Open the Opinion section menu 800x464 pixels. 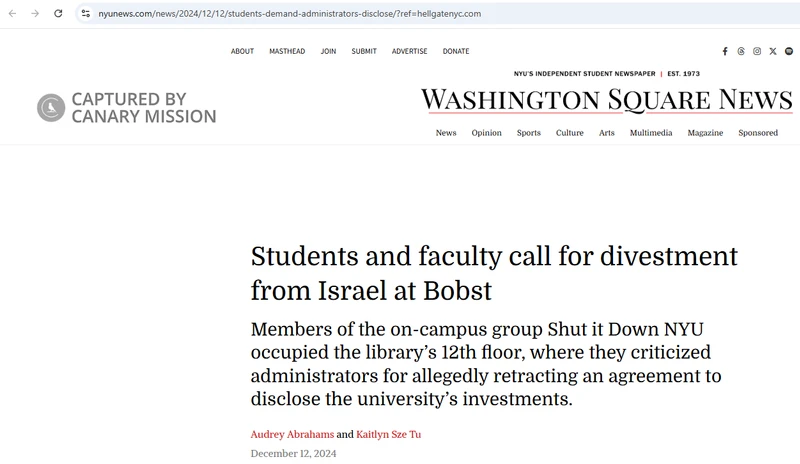tap(487, 133)
